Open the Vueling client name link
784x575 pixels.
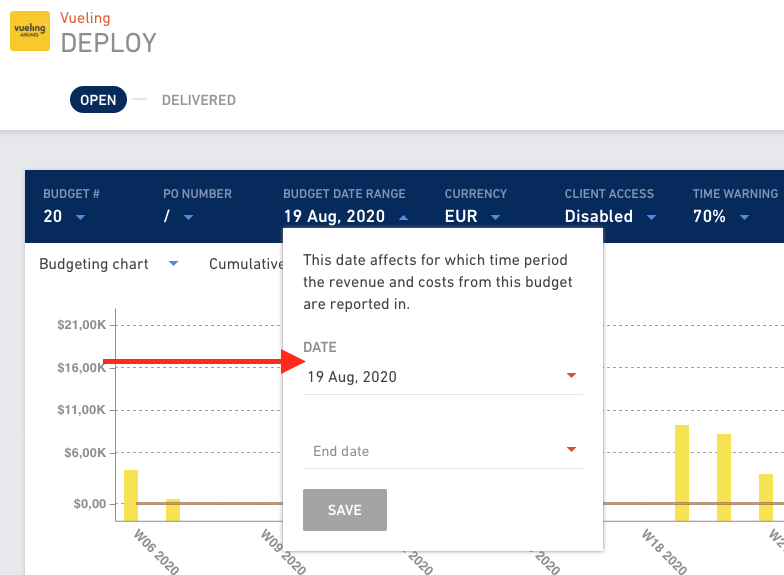[85, 18]
